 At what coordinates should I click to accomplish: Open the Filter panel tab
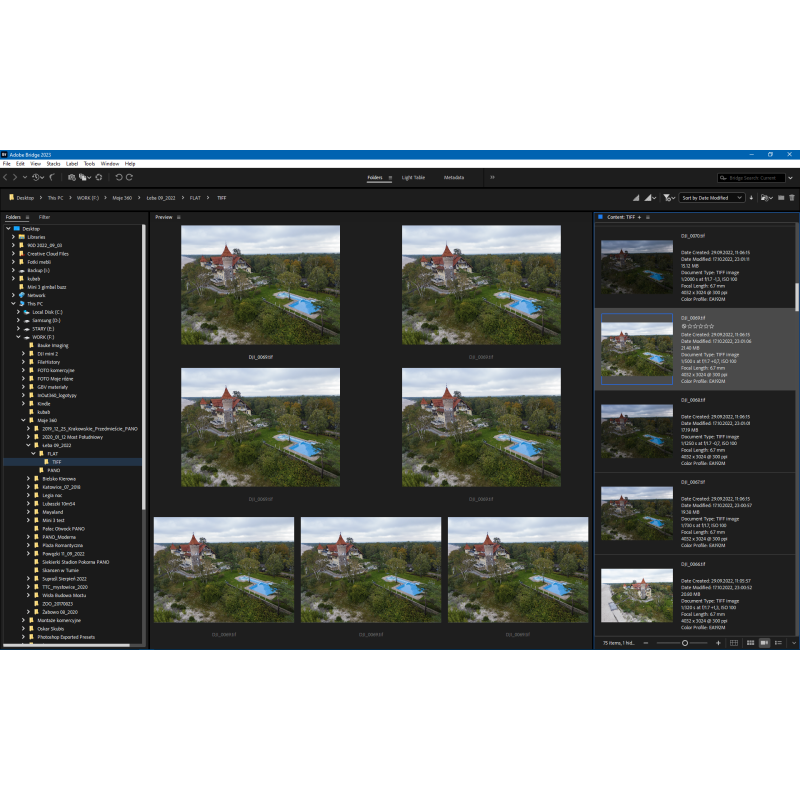click(44, 217)
